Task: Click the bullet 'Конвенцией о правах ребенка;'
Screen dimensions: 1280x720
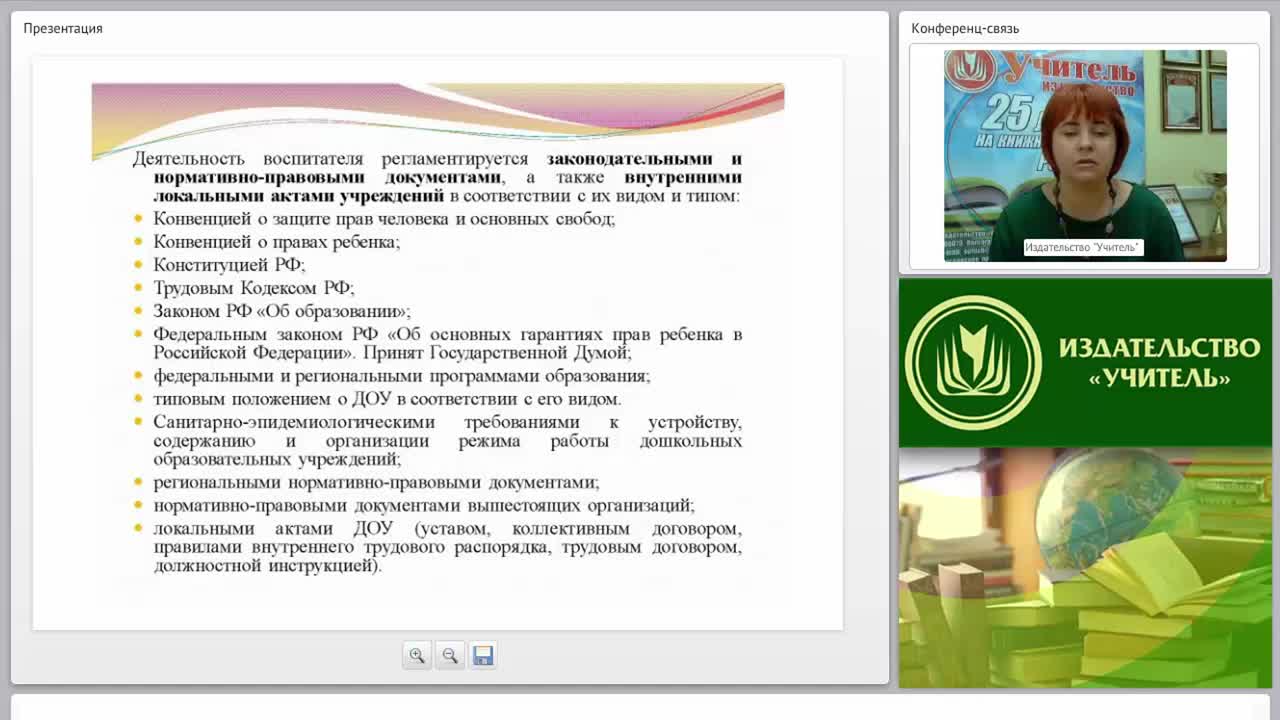Action: [x=277, y=242]
